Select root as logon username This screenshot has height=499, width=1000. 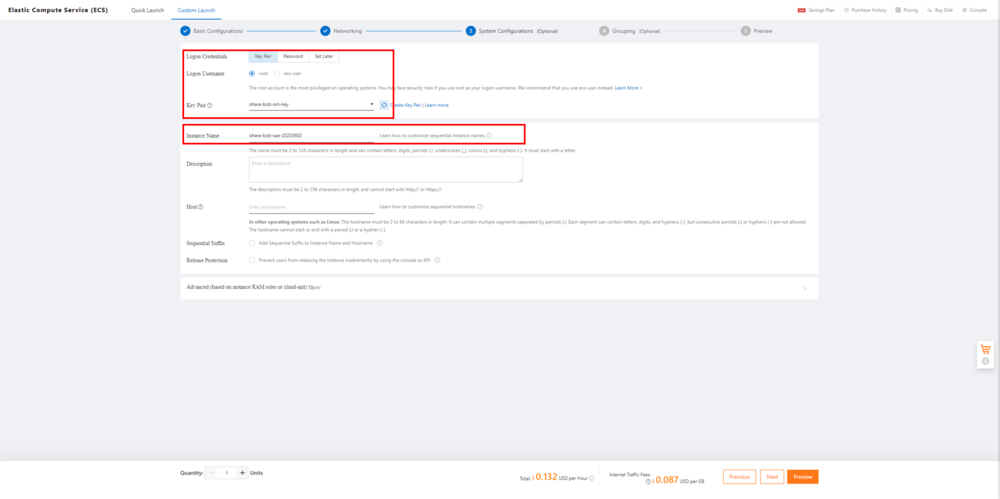(252, 73)
